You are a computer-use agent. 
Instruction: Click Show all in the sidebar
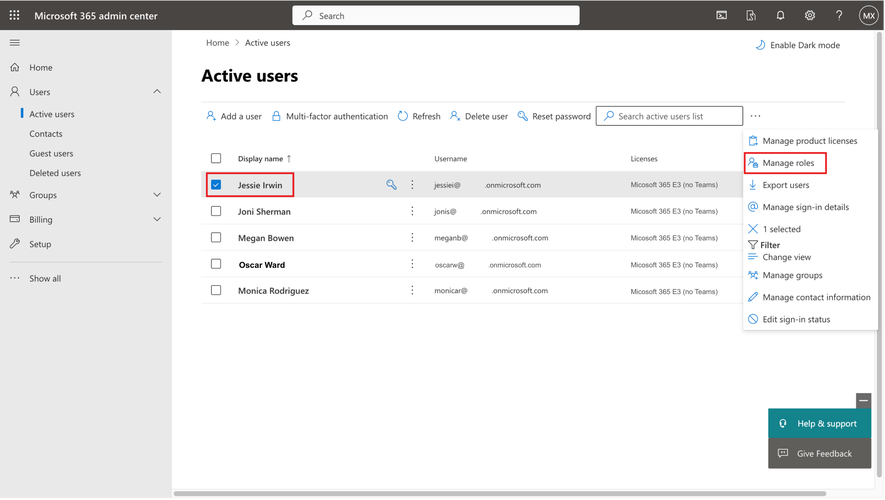coord(45,278)
